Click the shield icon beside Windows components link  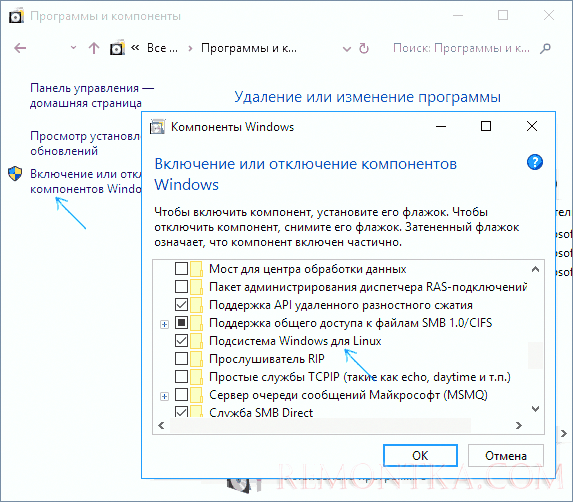coord(15,174)
